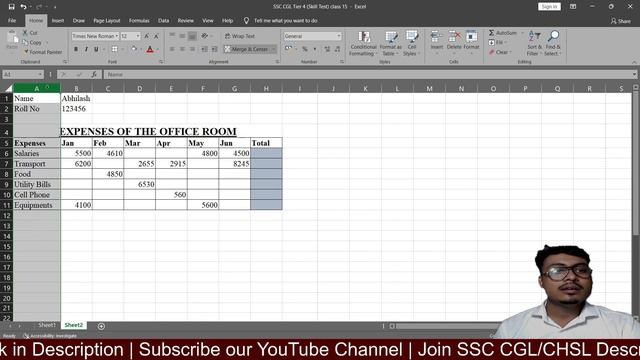This screenshot has width=640, height=360.
Task: Decrease font size icon
Action: 156,36
